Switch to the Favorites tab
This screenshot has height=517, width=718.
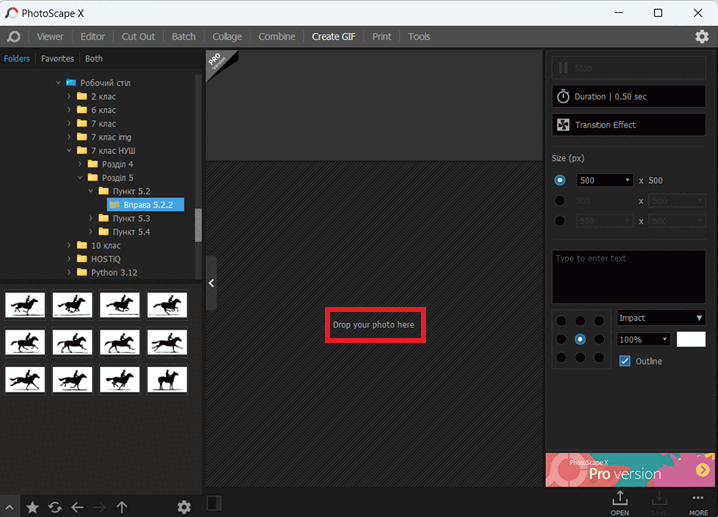(57, 59)
